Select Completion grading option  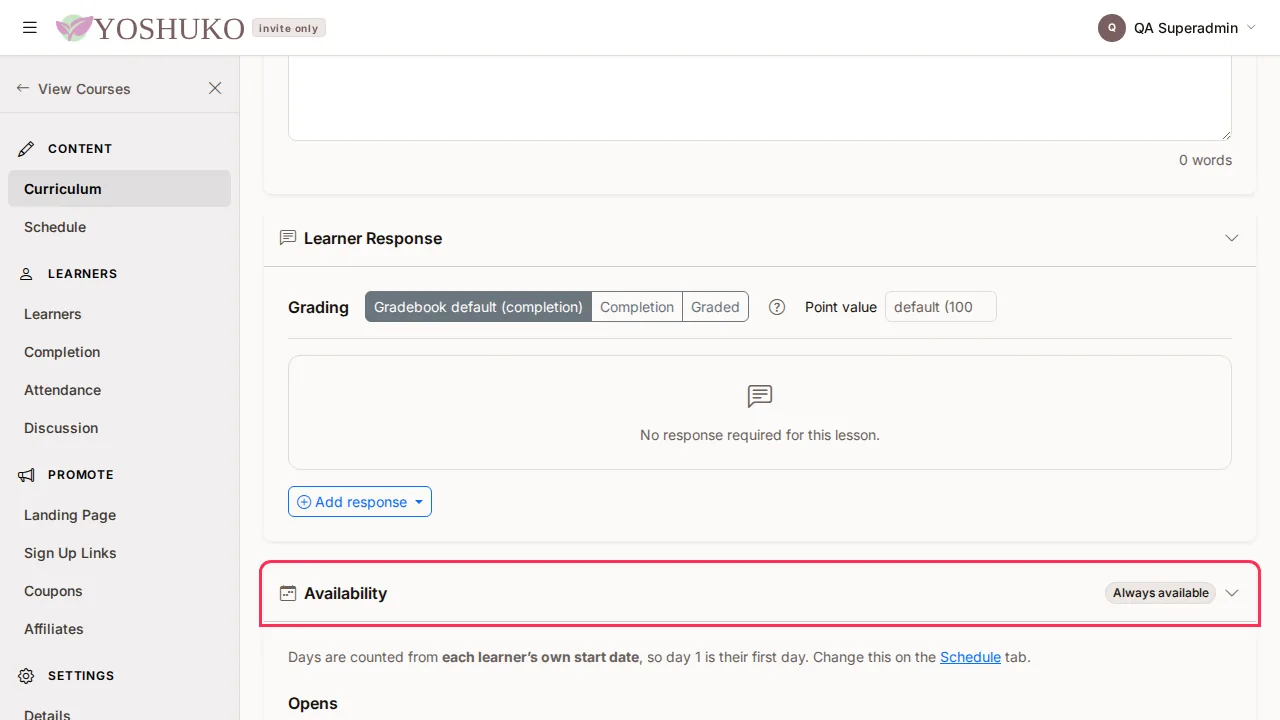[x=637, y=307]
